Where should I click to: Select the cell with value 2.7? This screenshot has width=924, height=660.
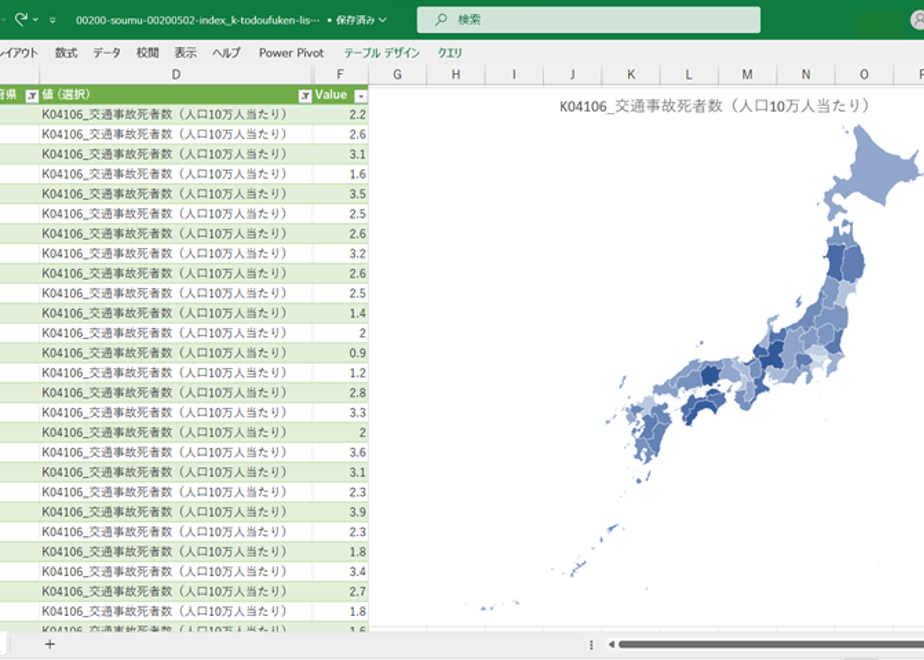[340, 591]
